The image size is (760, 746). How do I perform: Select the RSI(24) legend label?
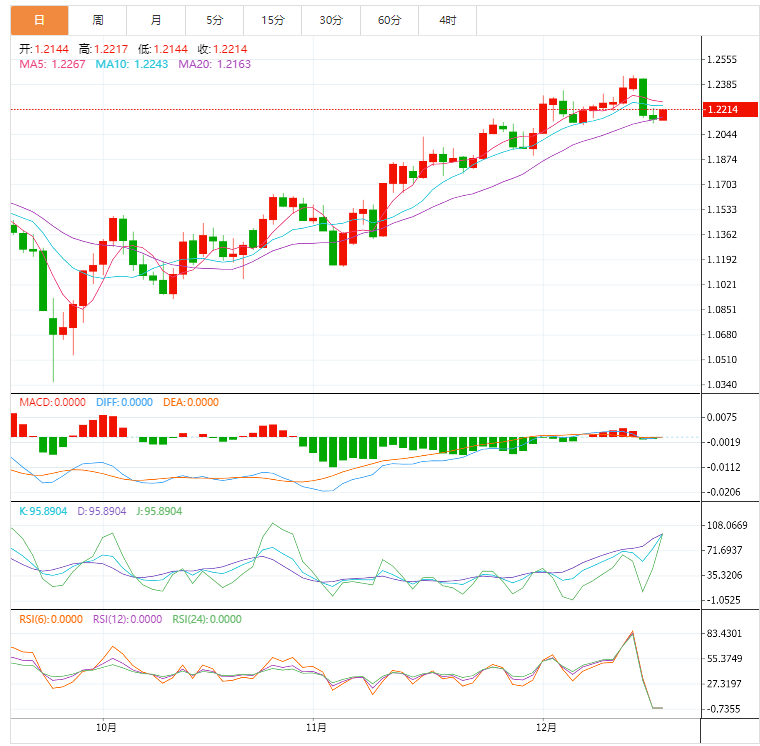[x=207, y=619]
